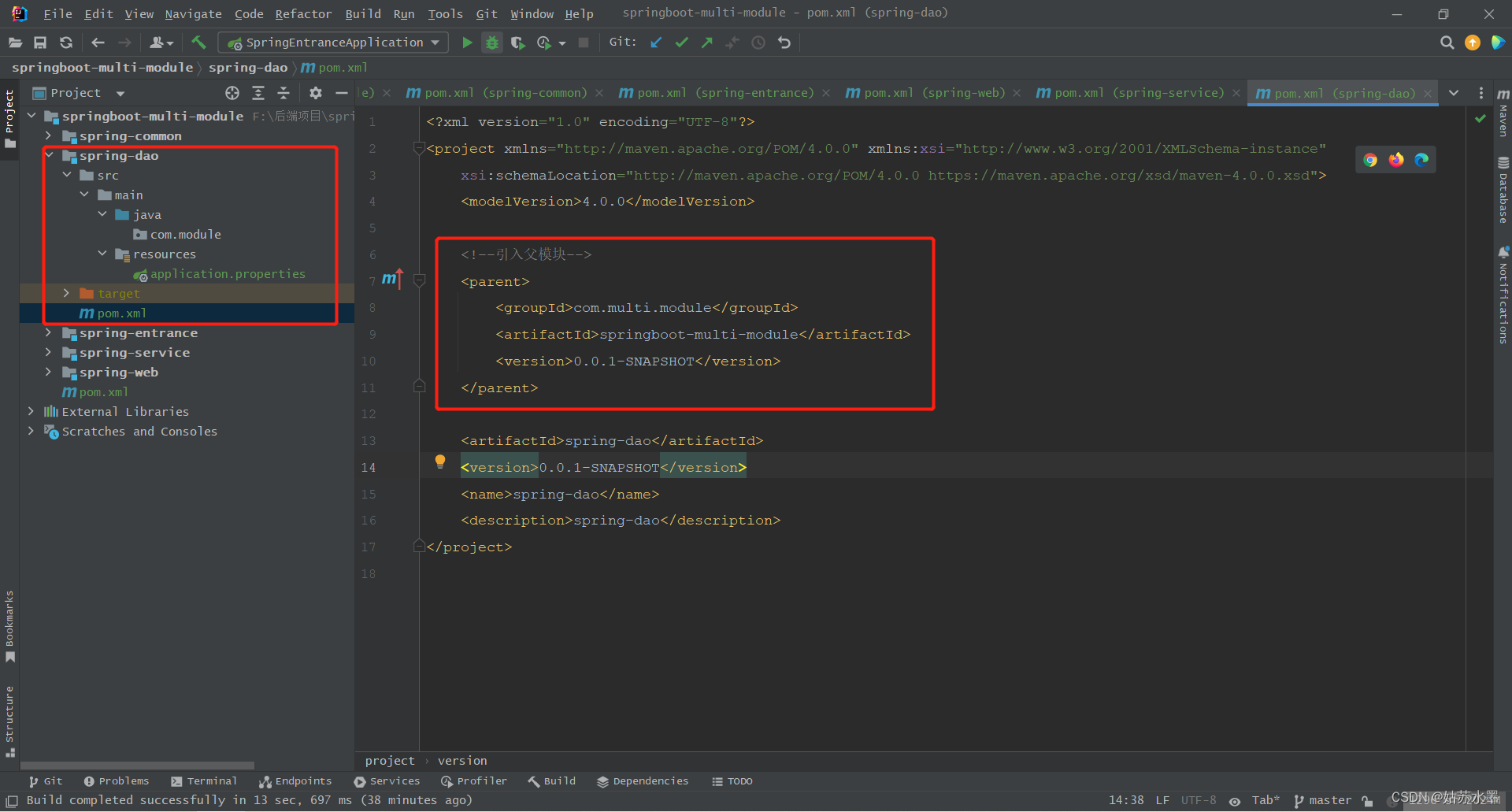1512x812 pixels.
Task: Toggle the Structure tool window
Action: click(x=9, y=721)
